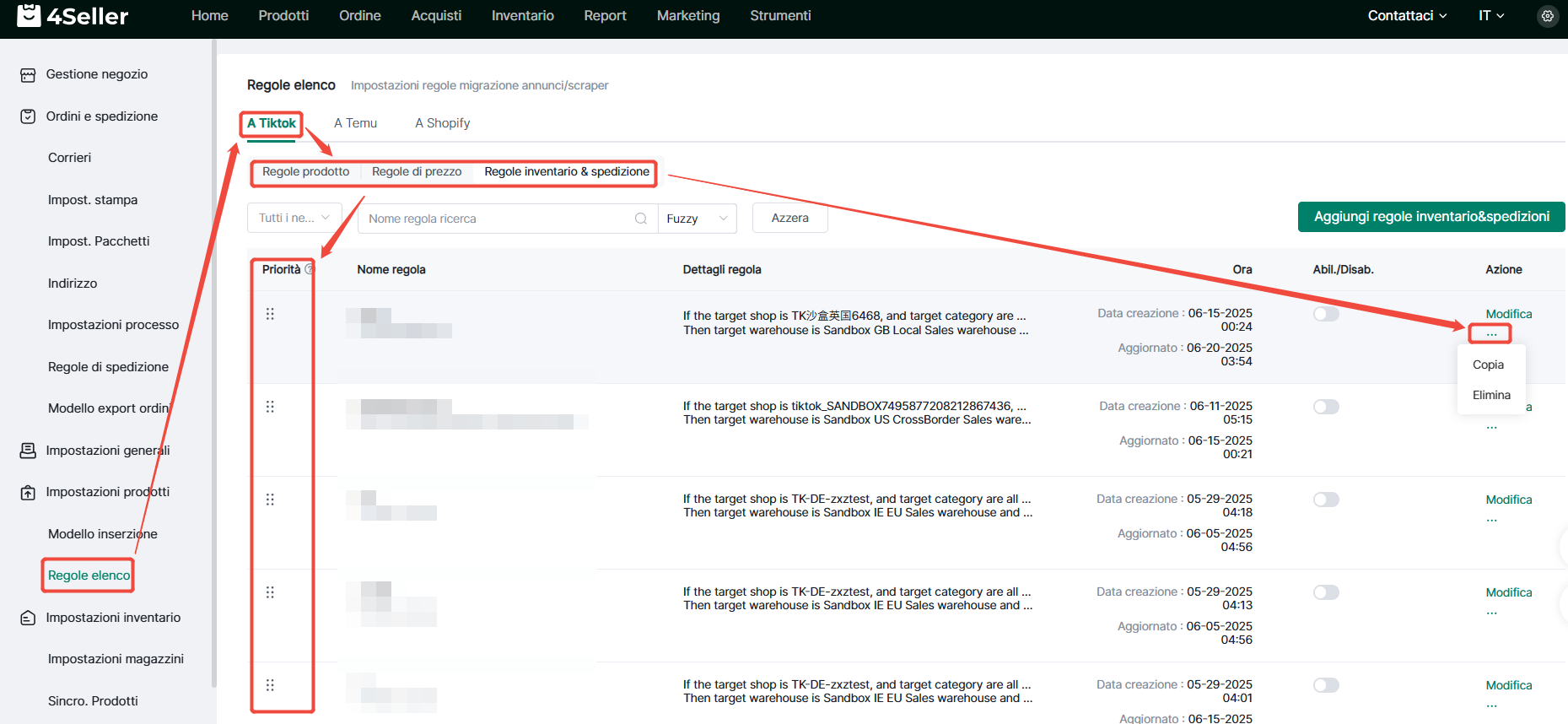Expand the Contattaci dropdown
Viewport: 1568px width, 724px height.
pyautogui.click(x=1407, y=16)
